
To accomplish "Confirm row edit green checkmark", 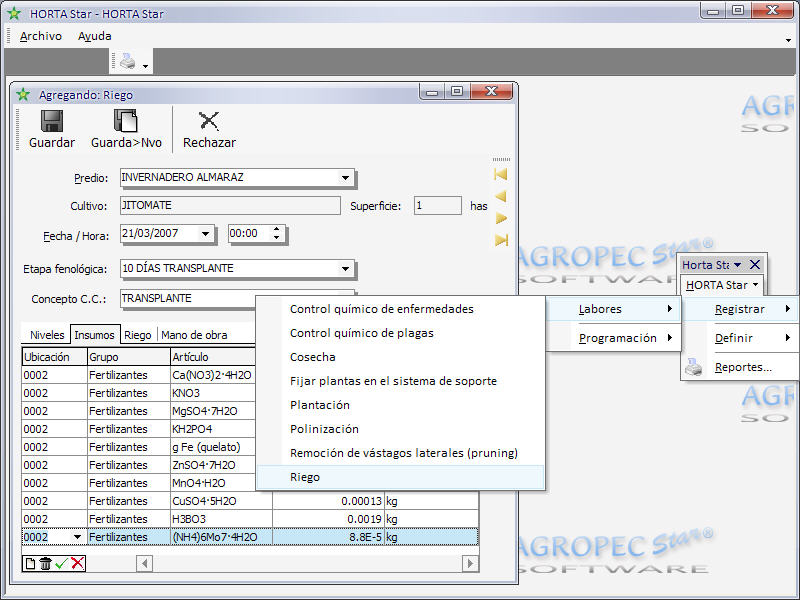I will click(61, 564).
